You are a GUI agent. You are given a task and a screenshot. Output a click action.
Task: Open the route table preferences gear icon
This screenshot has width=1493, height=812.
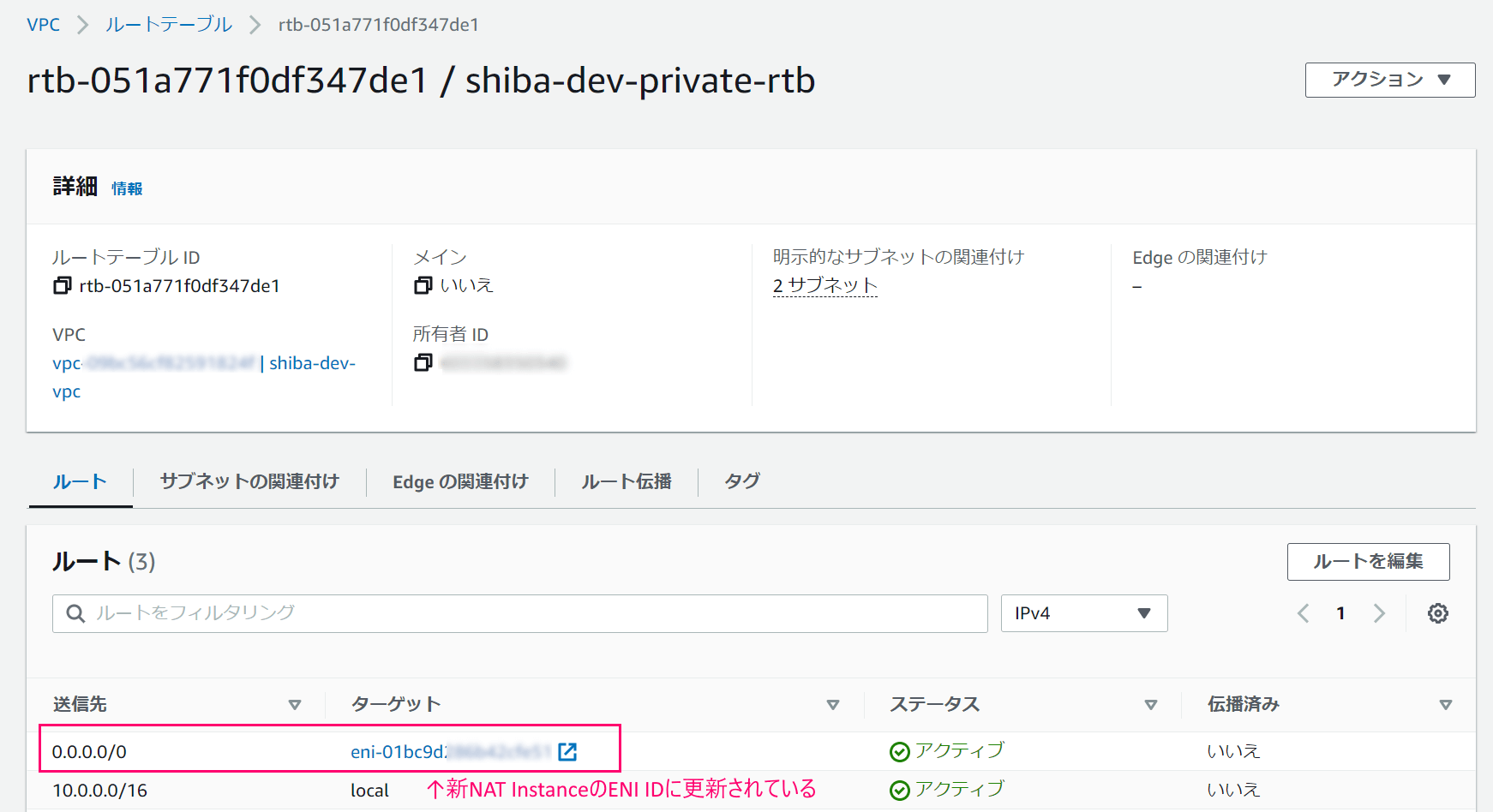pyautogui.click(x=1438, y=613)
